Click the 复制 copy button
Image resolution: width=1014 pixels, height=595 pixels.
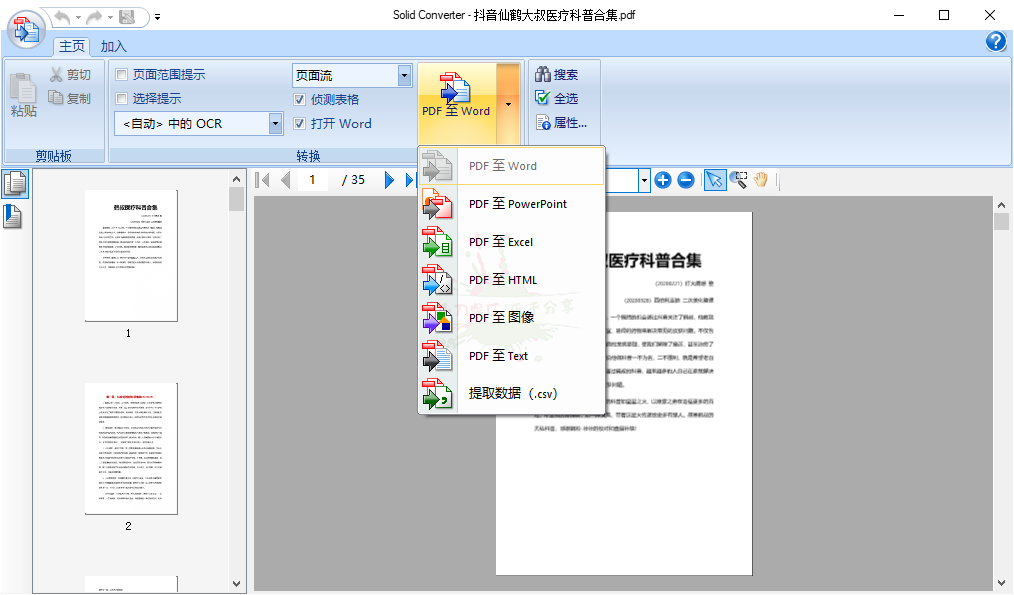click(70, 98)
